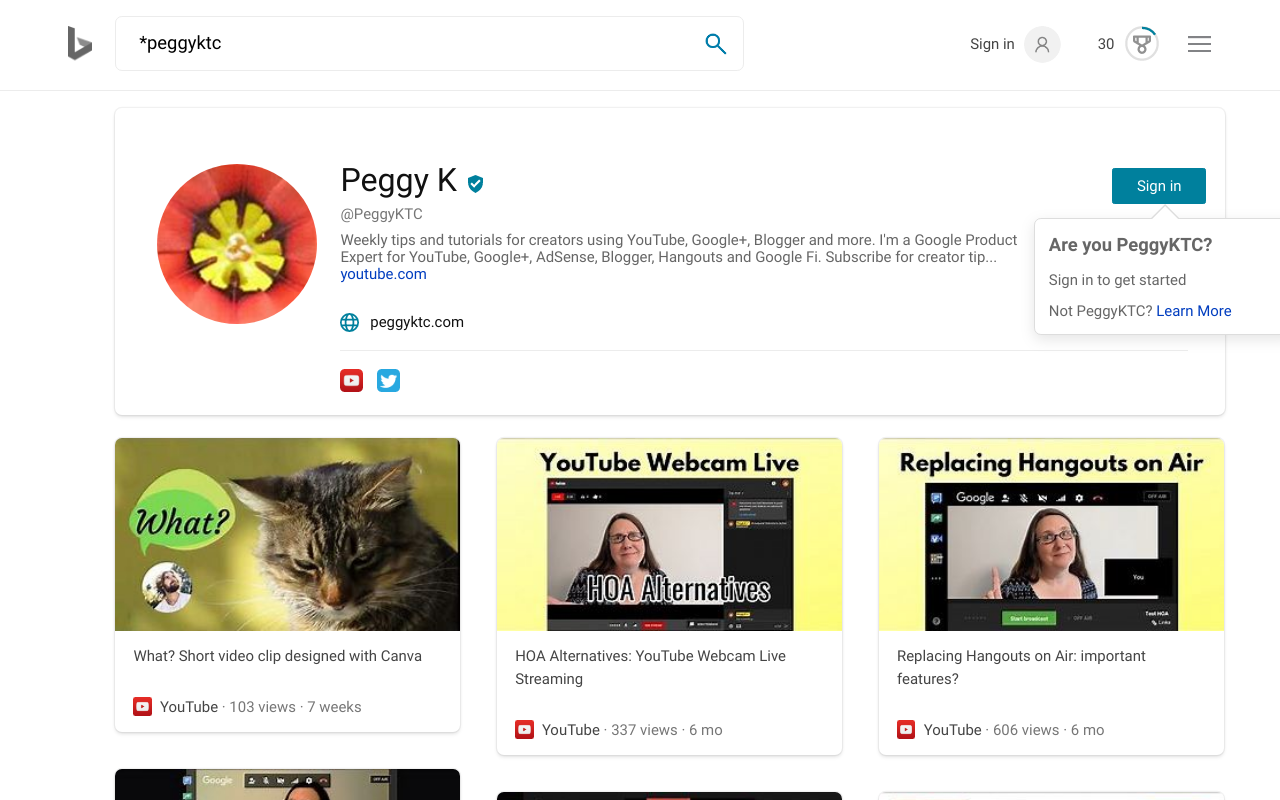Click the verified badge next to Peggy K
Viewport: 1280px width, 800px height.
(x=475, y=183)
